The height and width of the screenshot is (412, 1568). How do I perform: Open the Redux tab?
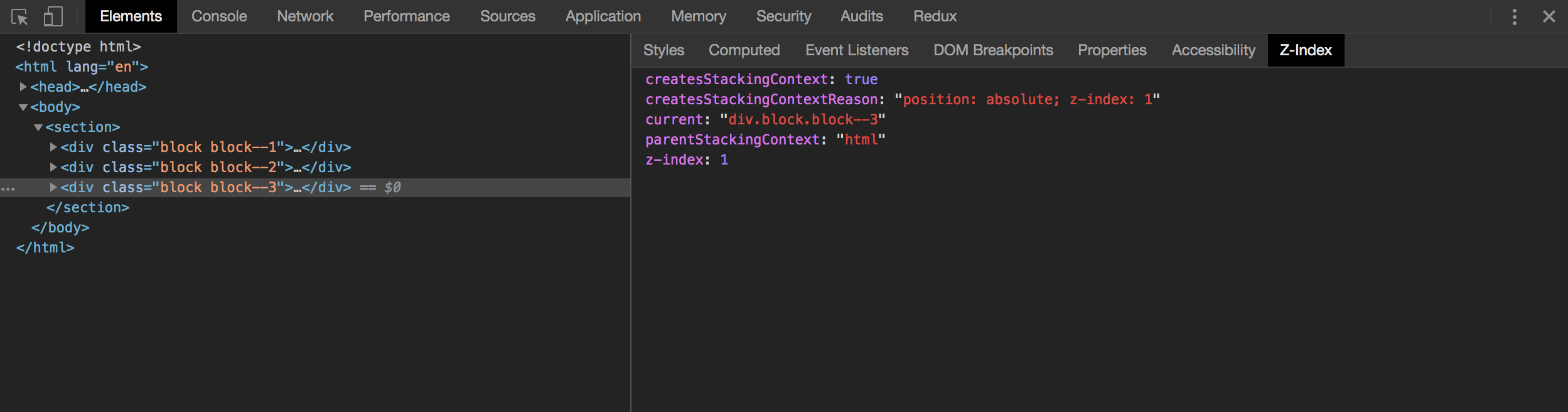click(x=935, y=16)
